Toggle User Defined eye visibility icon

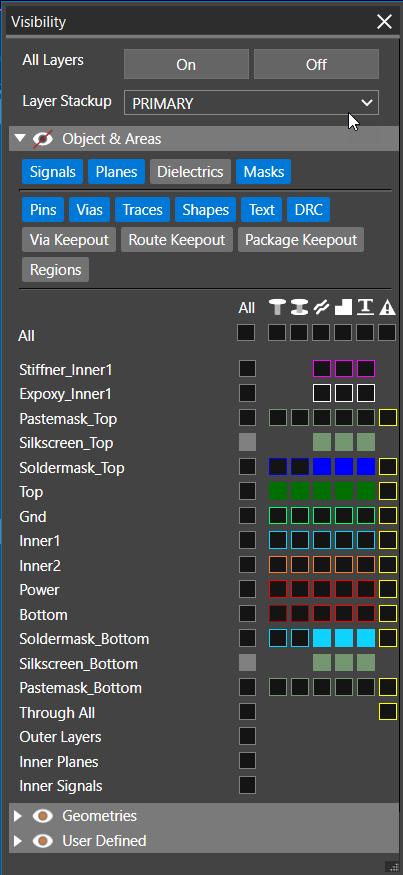pos(43,840)
